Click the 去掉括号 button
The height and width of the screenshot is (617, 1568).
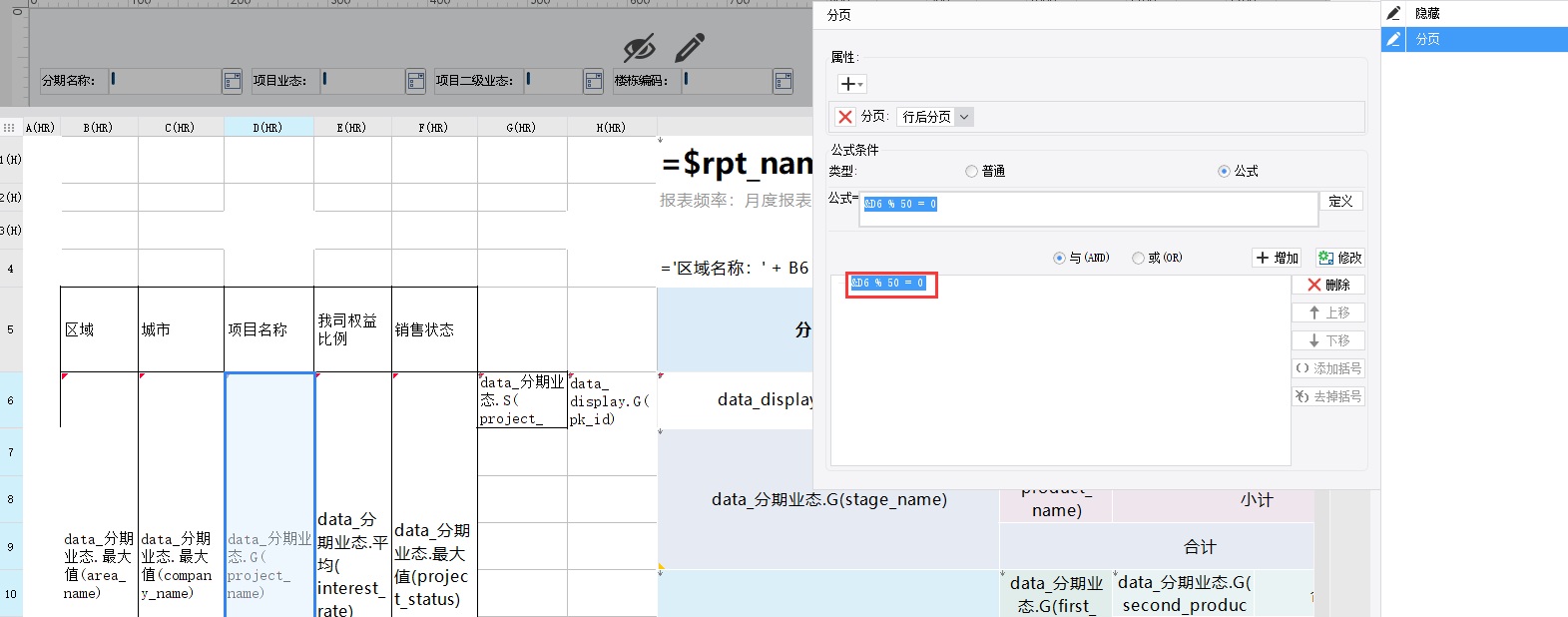[1328, 396]
